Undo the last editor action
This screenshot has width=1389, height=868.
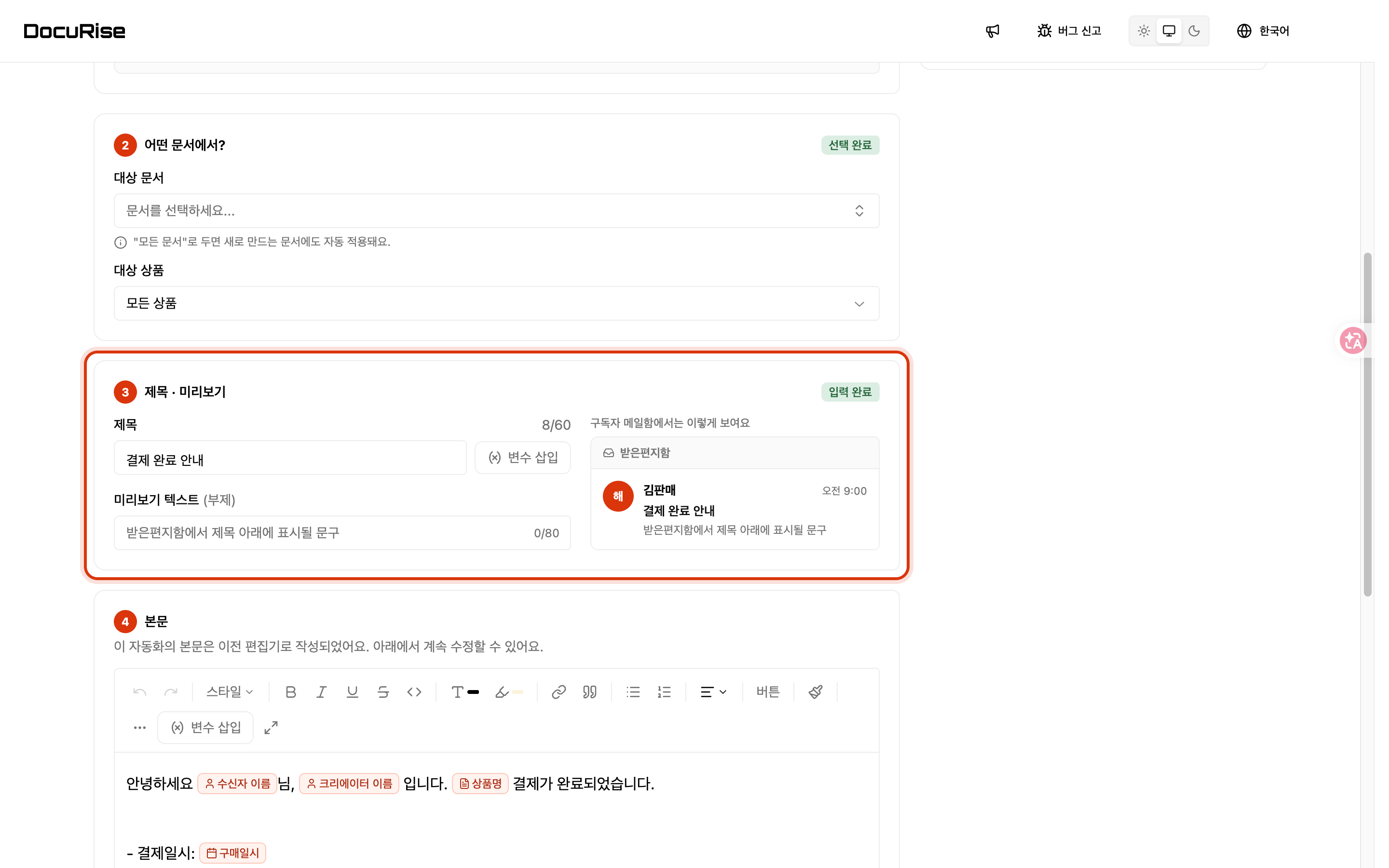coord(139,692)
